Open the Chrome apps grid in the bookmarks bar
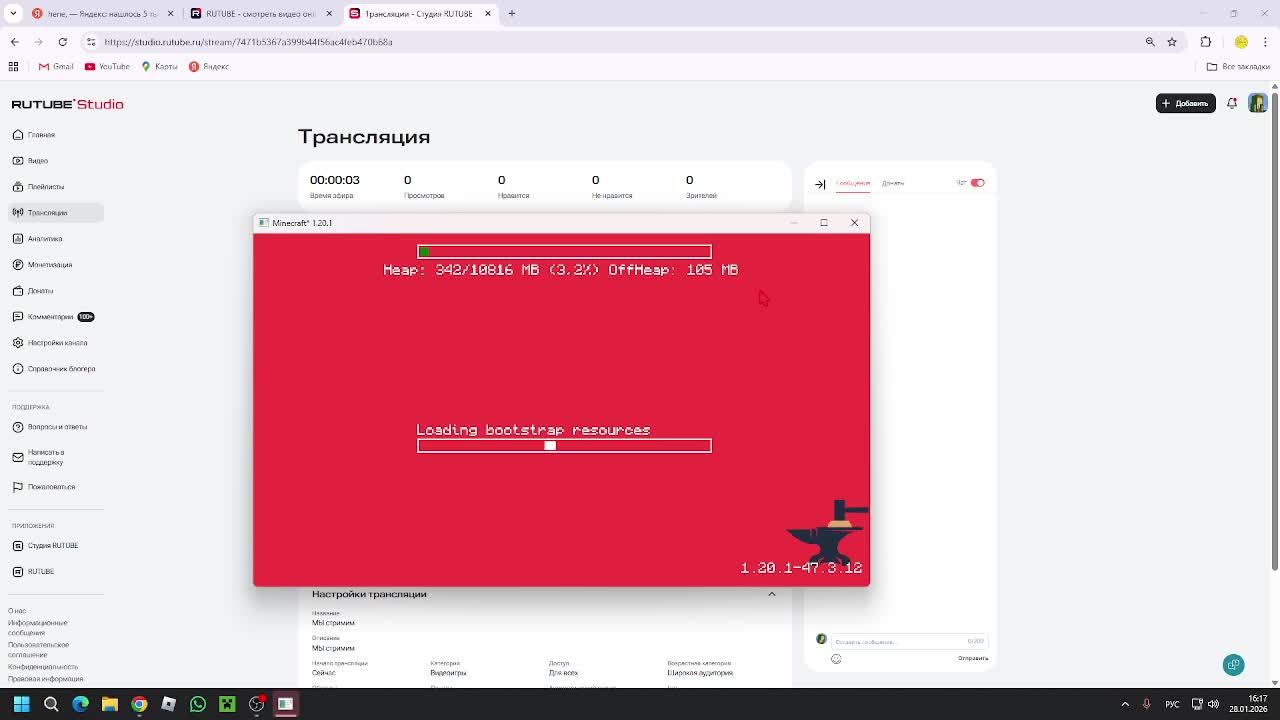 [13, 66]
